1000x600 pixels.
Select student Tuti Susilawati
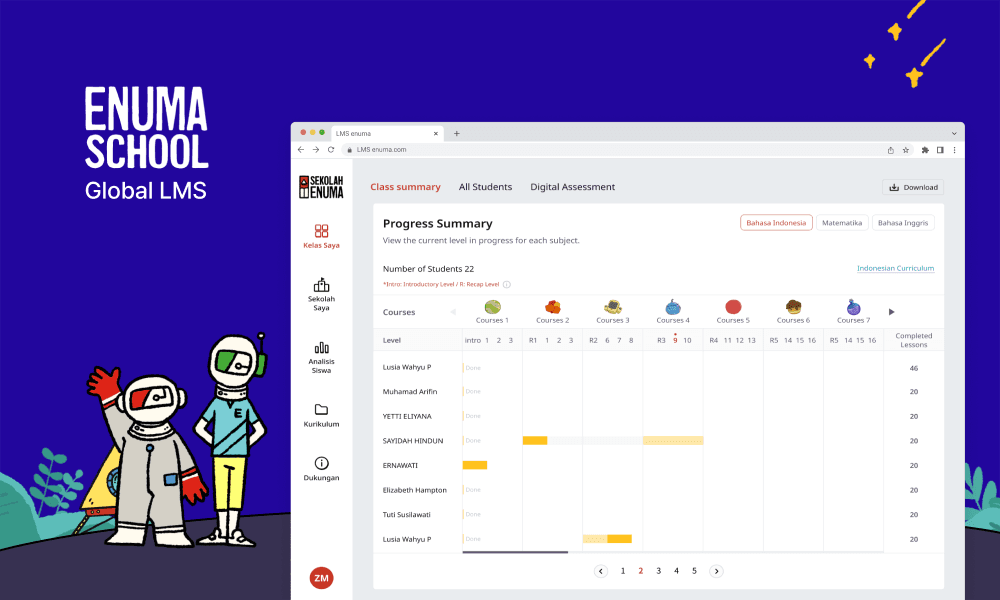407,515
